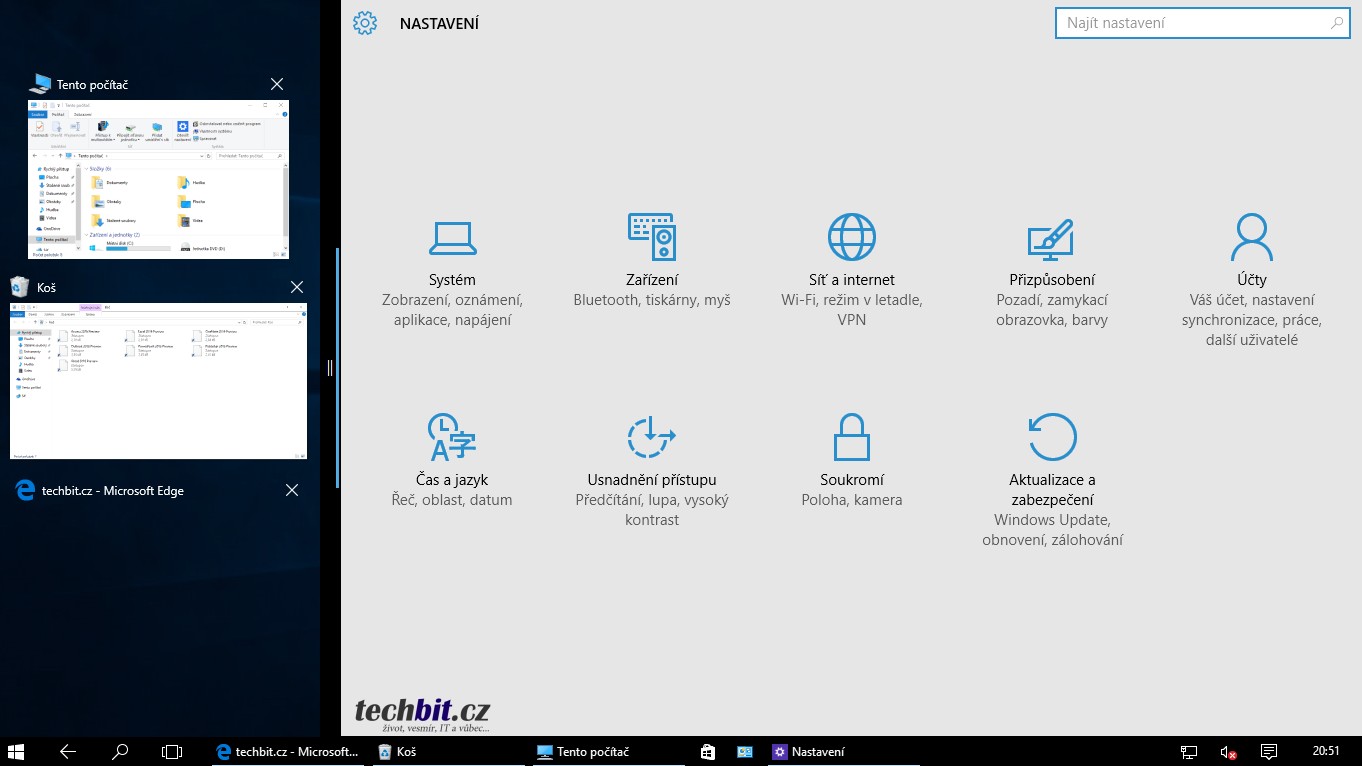Open the Store icon in taskbar
1362x766 pixels.
coord(708,751)
